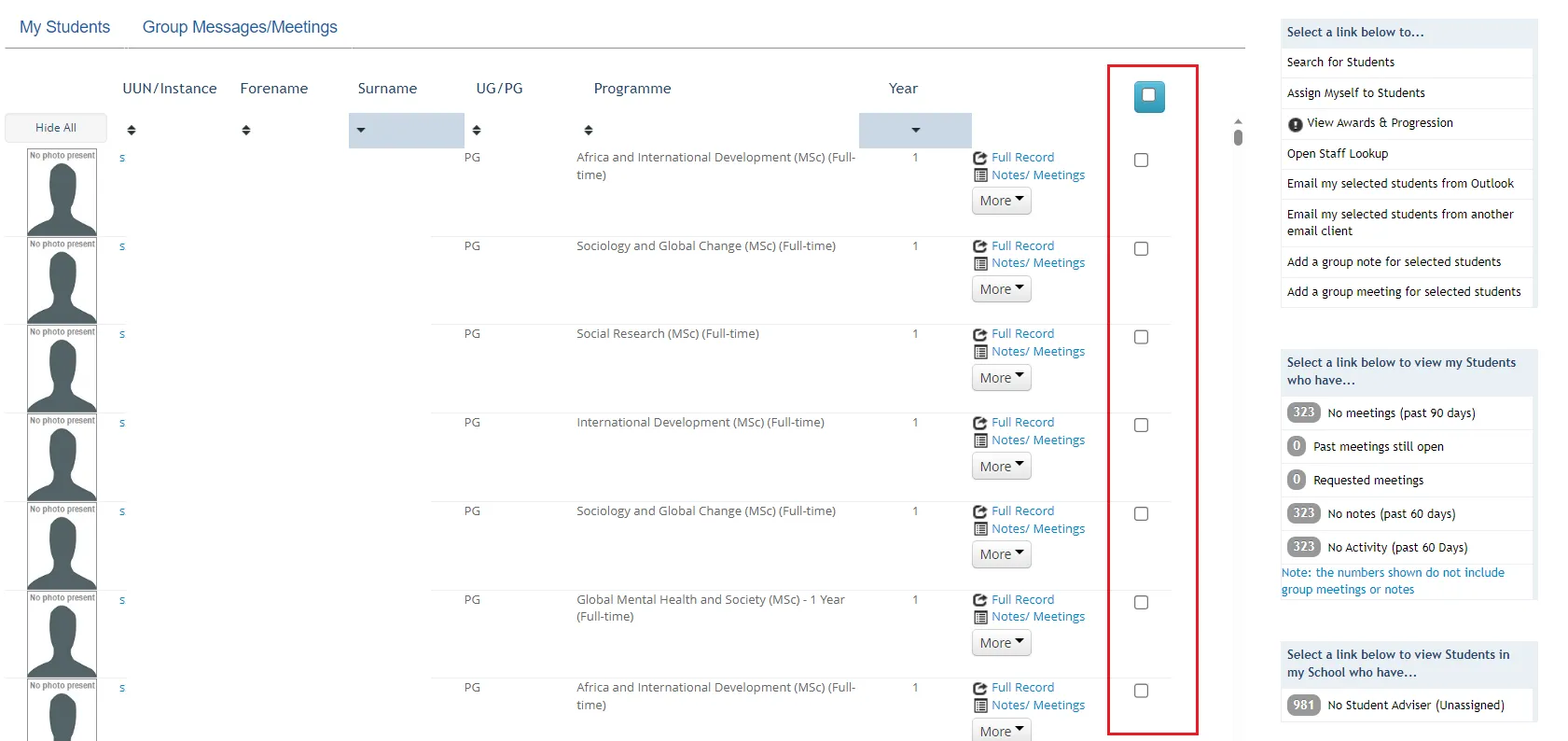Select Assign Myself to Students

pyautogui.click(x=1355, y=93)
